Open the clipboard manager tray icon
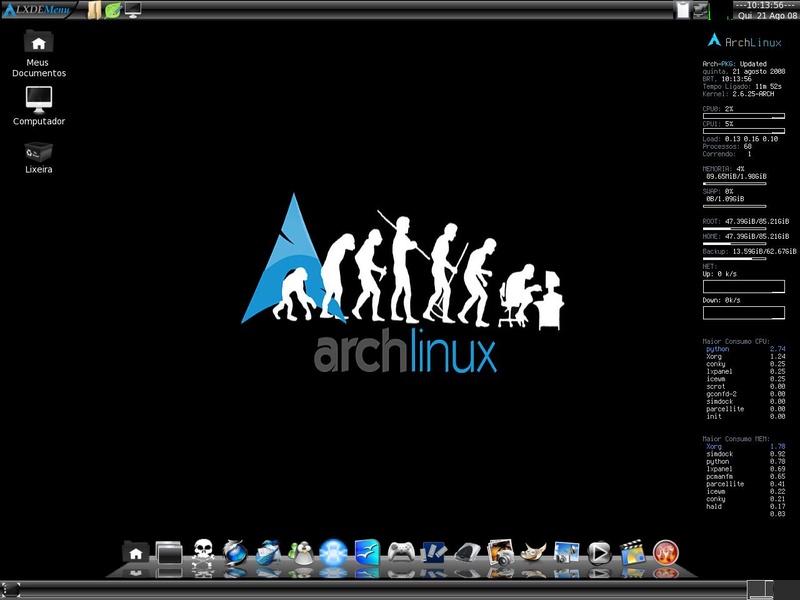This screenshot has width=800, height=600. 683,10
